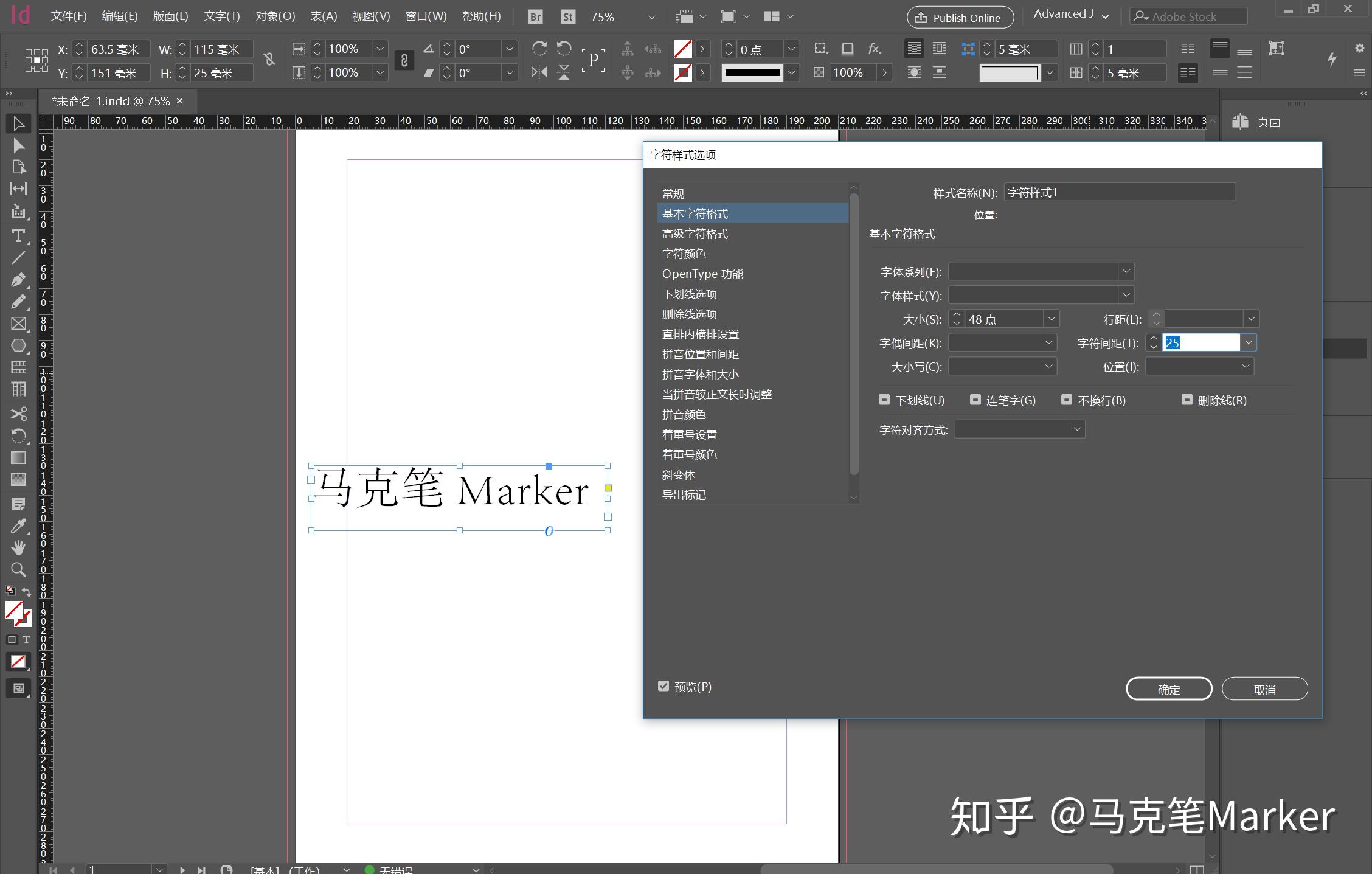Click the fill color swatch in toolbar
This screenshot has width=1372, height=874.
(683, 49)
